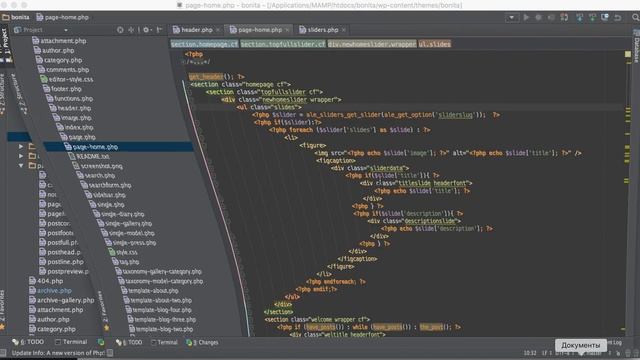Open the VCS show history icon
This screenshot has width=640, height=360.
(x=605, y=18)
